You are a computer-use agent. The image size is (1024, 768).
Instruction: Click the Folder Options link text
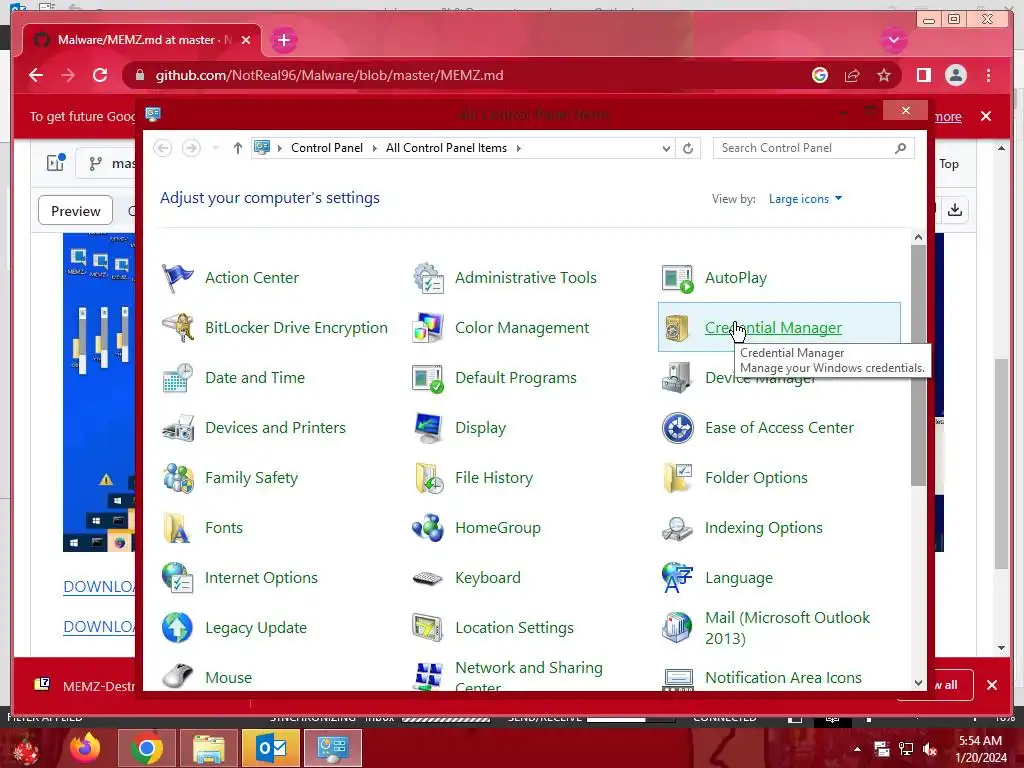click(756, 478)
